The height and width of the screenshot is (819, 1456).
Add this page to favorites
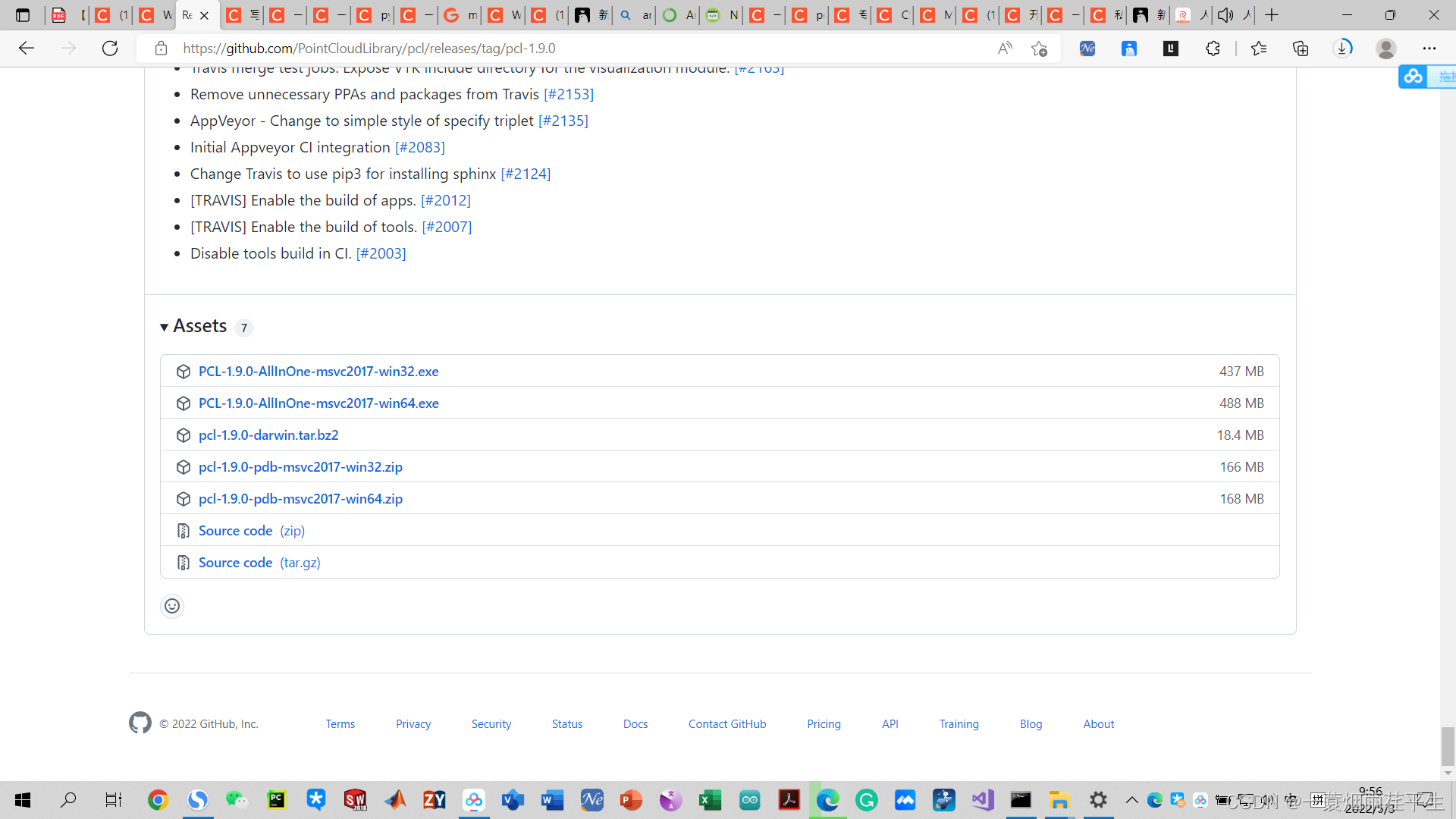click(x=1039, y=49)
